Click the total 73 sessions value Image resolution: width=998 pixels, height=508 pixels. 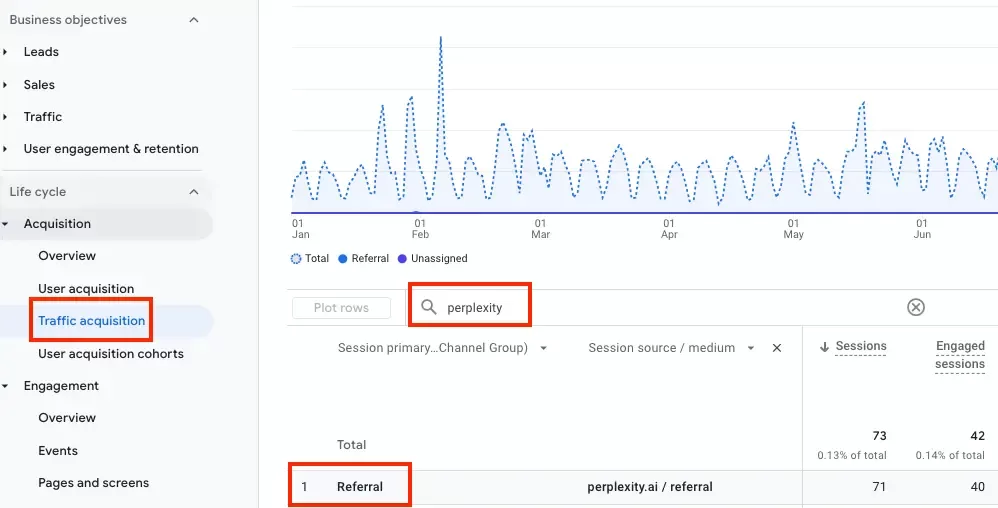point(879,436)
